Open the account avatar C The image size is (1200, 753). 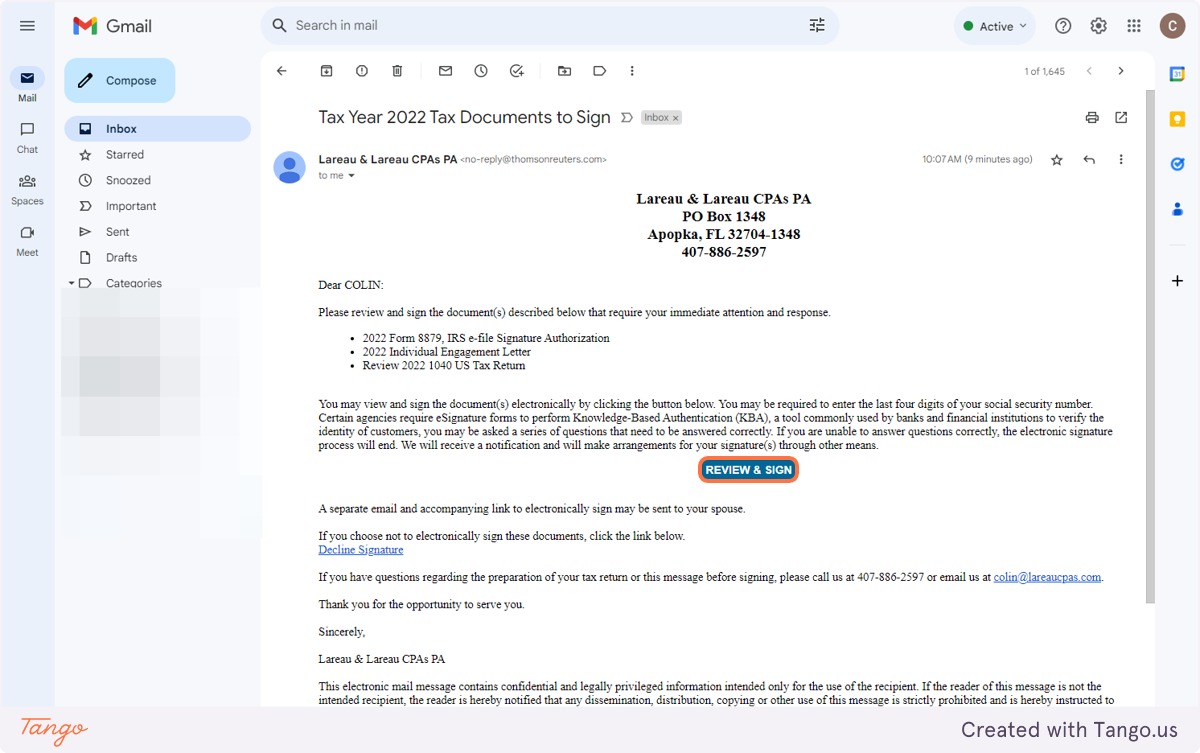[1172, 26]
